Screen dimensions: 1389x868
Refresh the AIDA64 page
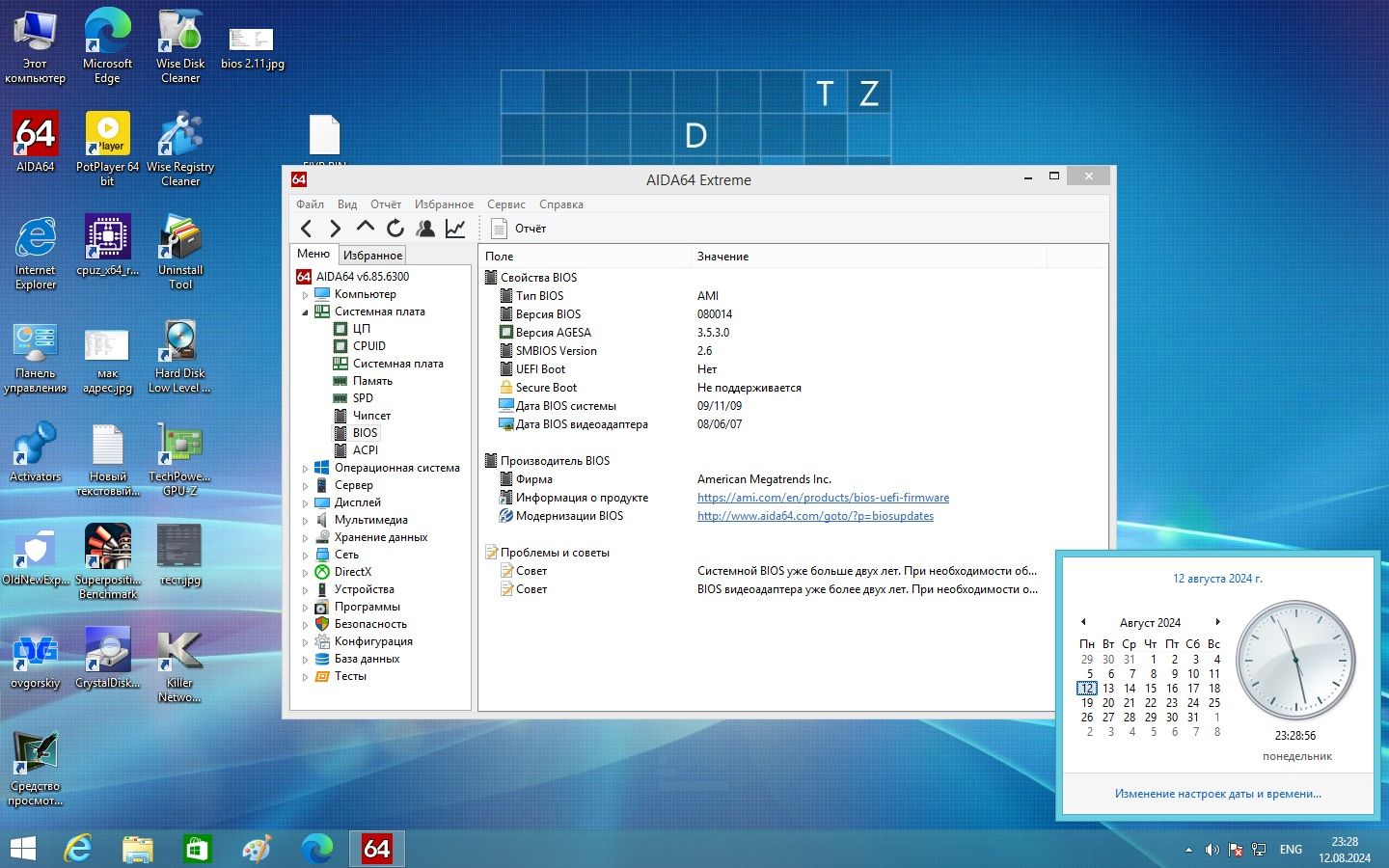pyautogui.click(x=395, y=229)
